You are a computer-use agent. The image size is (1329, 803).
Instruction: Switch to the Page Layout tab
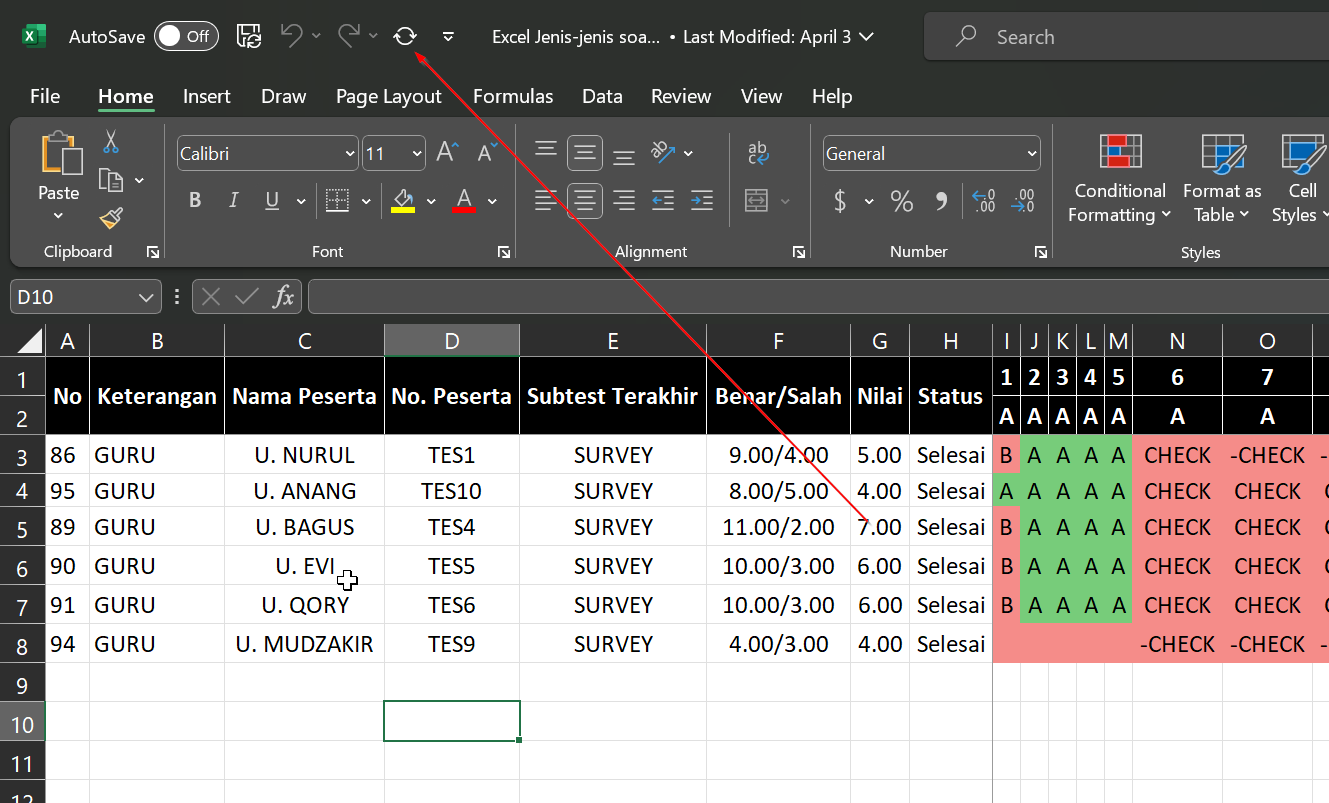389,96
